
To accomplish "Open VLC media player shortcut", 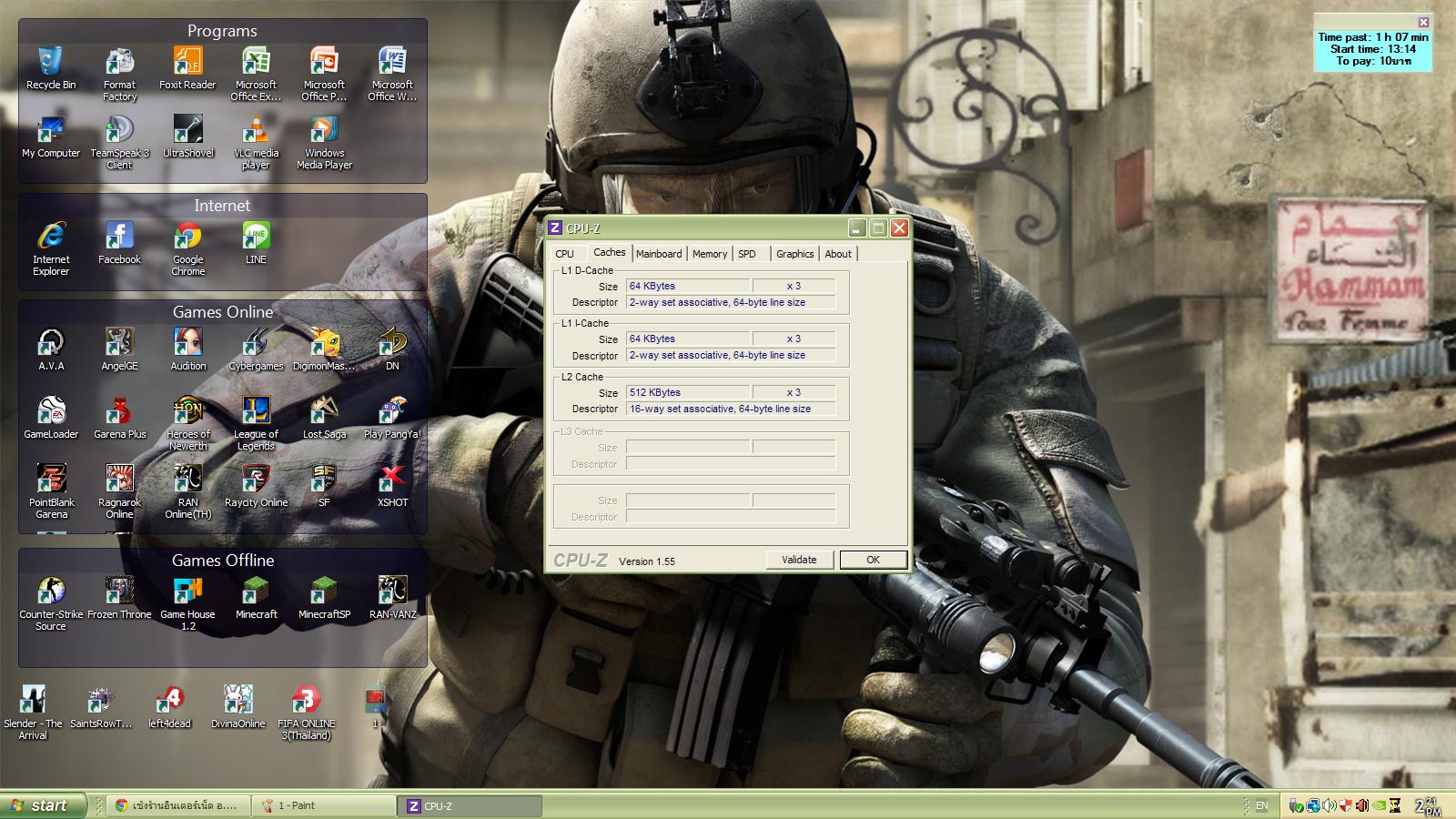I will click(256, 142).
